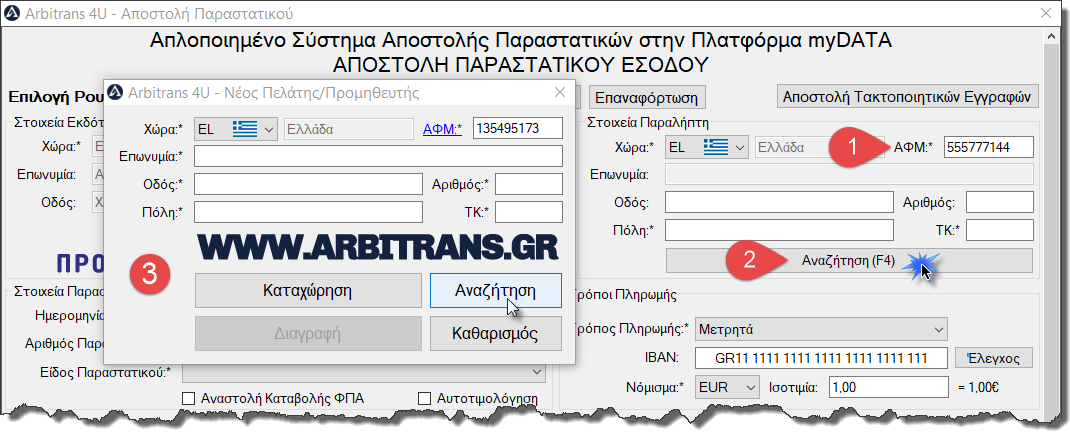Close the Νέος Πελάτης/Προμηθευτής dialog

pos(560,92)
